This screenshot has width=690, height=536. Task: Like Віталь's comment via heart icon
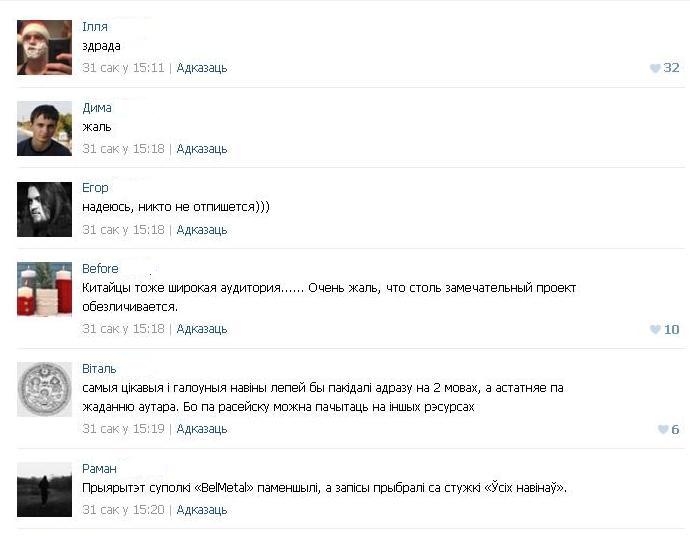(663, 429)
